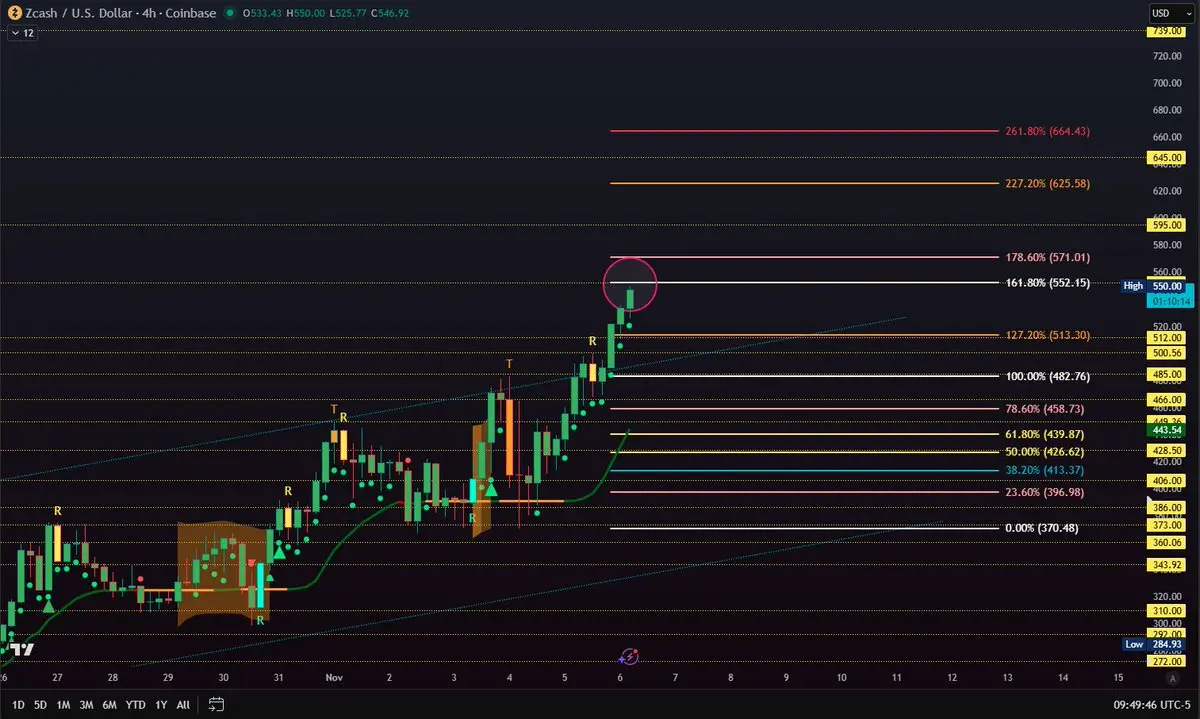Click the 386.00 yellow price label
The image size is (1200, 719).
point(1165,508)
